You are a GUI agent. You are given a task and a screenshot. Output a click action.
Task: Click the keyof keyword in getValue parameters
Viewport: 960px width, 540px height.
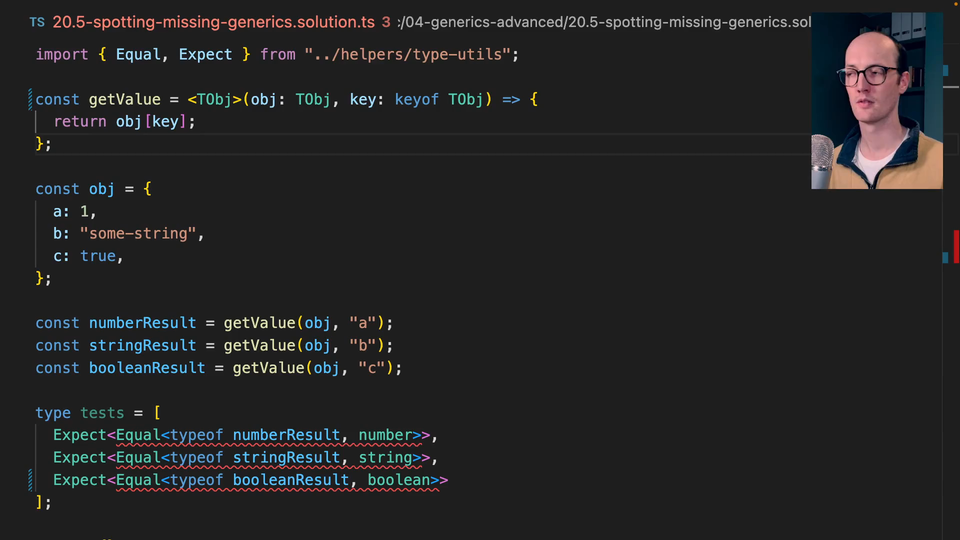pyautogui.click(x=417, y=99)
